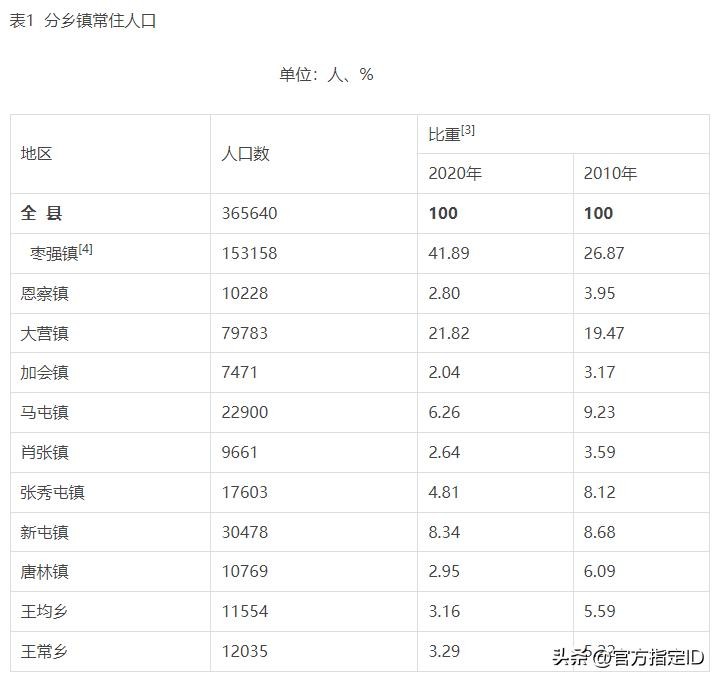Viewport: 721px width, 683px height.
Task: Click the 张秀屯镇 row label
Action: pos(53,492)
